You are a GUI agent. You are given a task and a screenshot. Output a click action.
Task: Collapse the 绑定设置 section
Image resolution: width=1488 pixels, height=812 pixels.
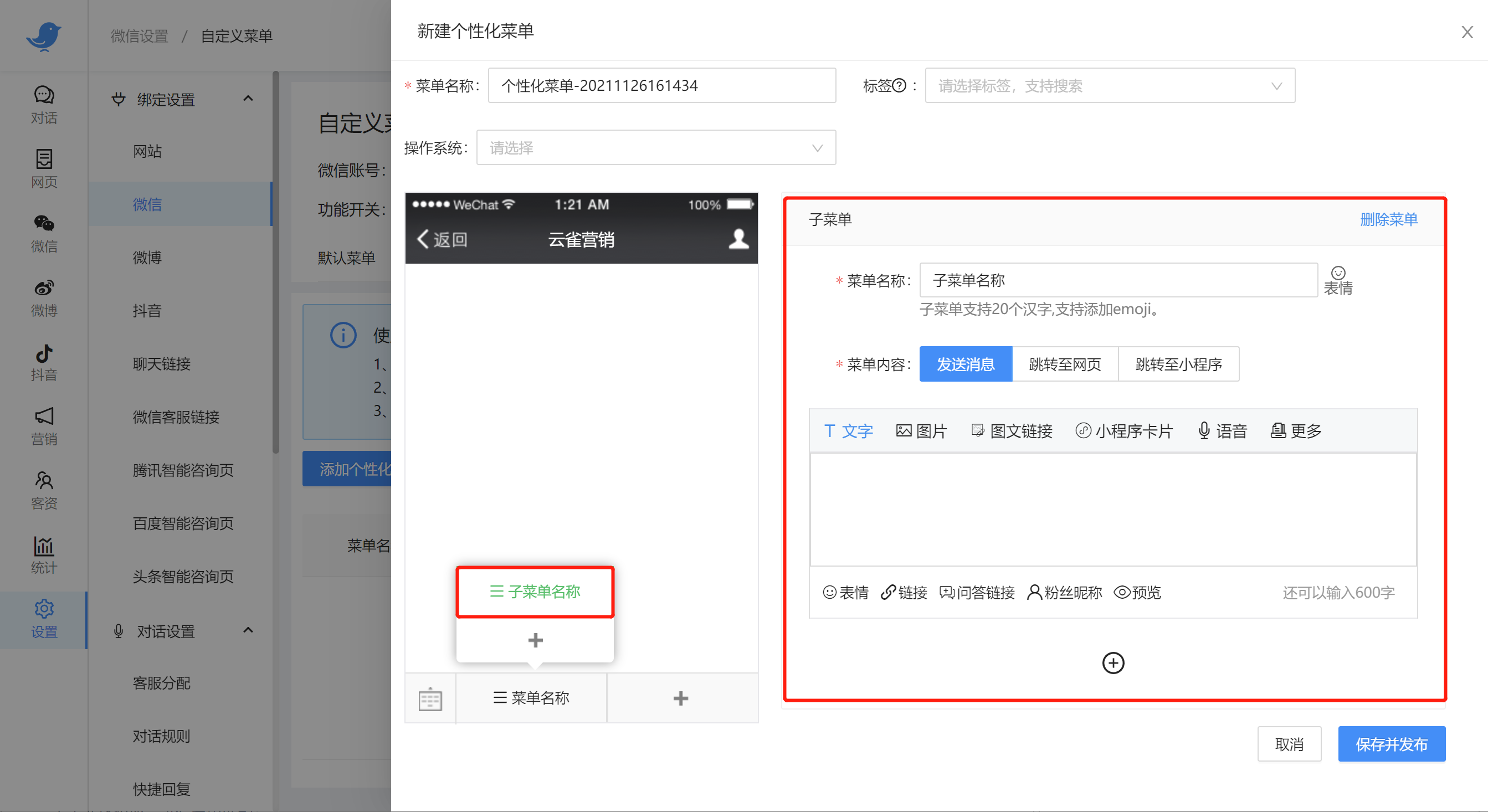(x=248, y=98)
